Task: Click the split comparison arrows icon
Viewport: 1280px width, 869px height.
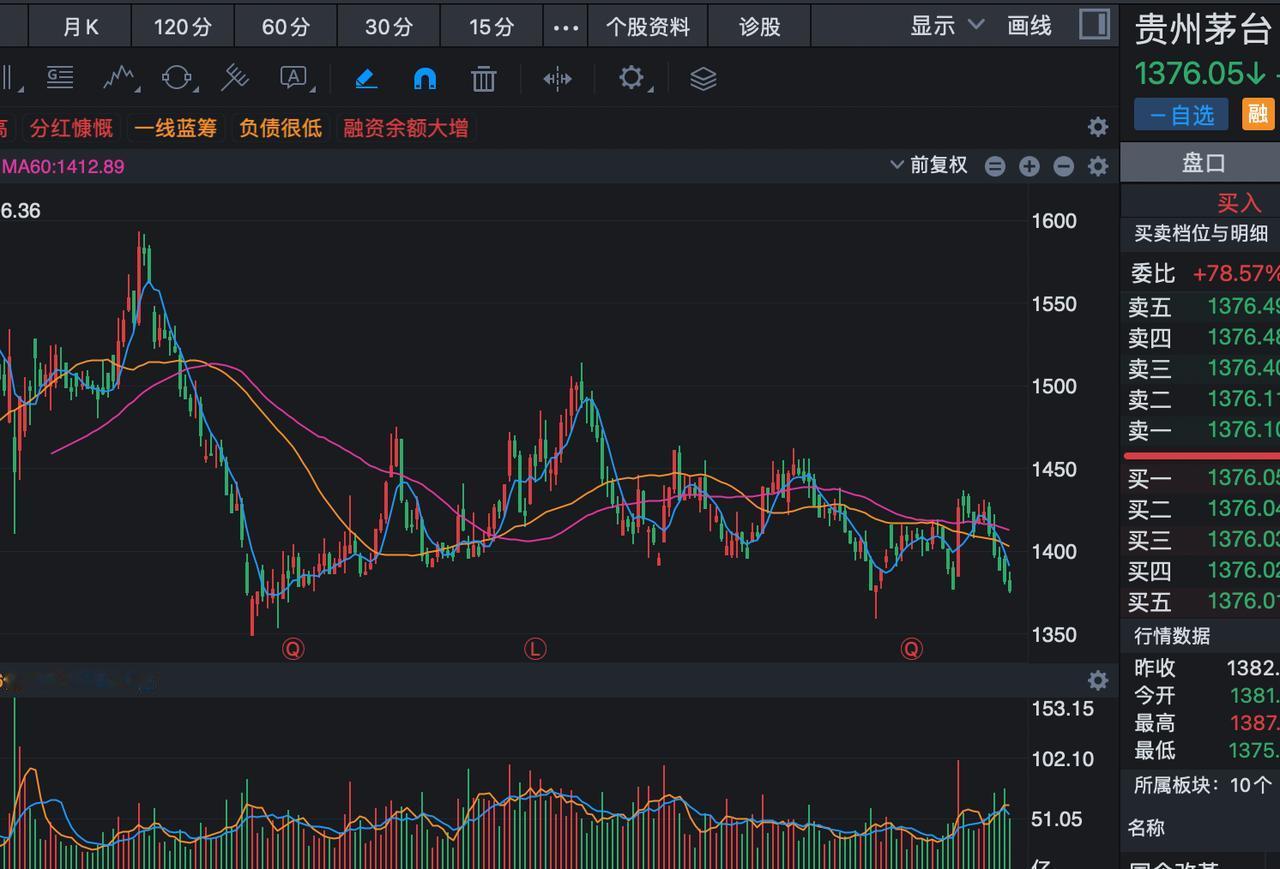Action: click(x=557, y=78)
